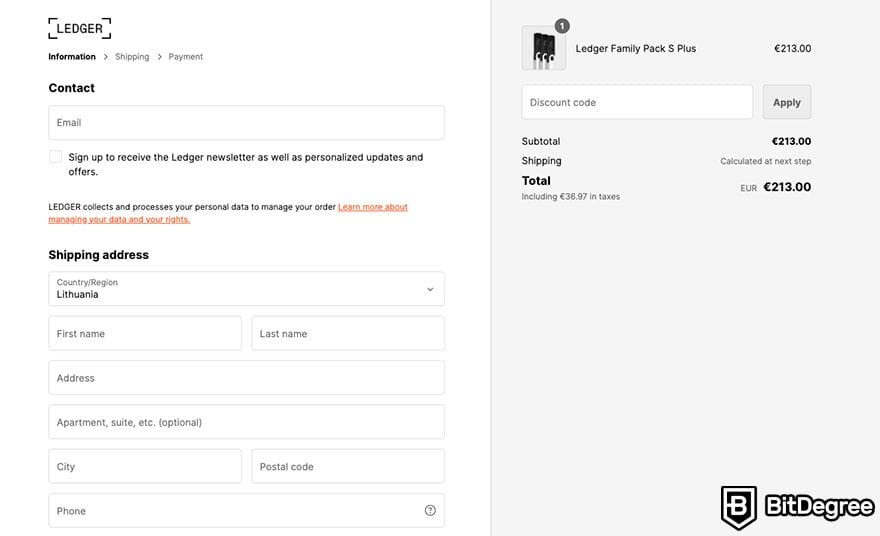Viewport: 880px width, 536px height.
Task: Focus the Postal code field
Action: click(348, 466)
